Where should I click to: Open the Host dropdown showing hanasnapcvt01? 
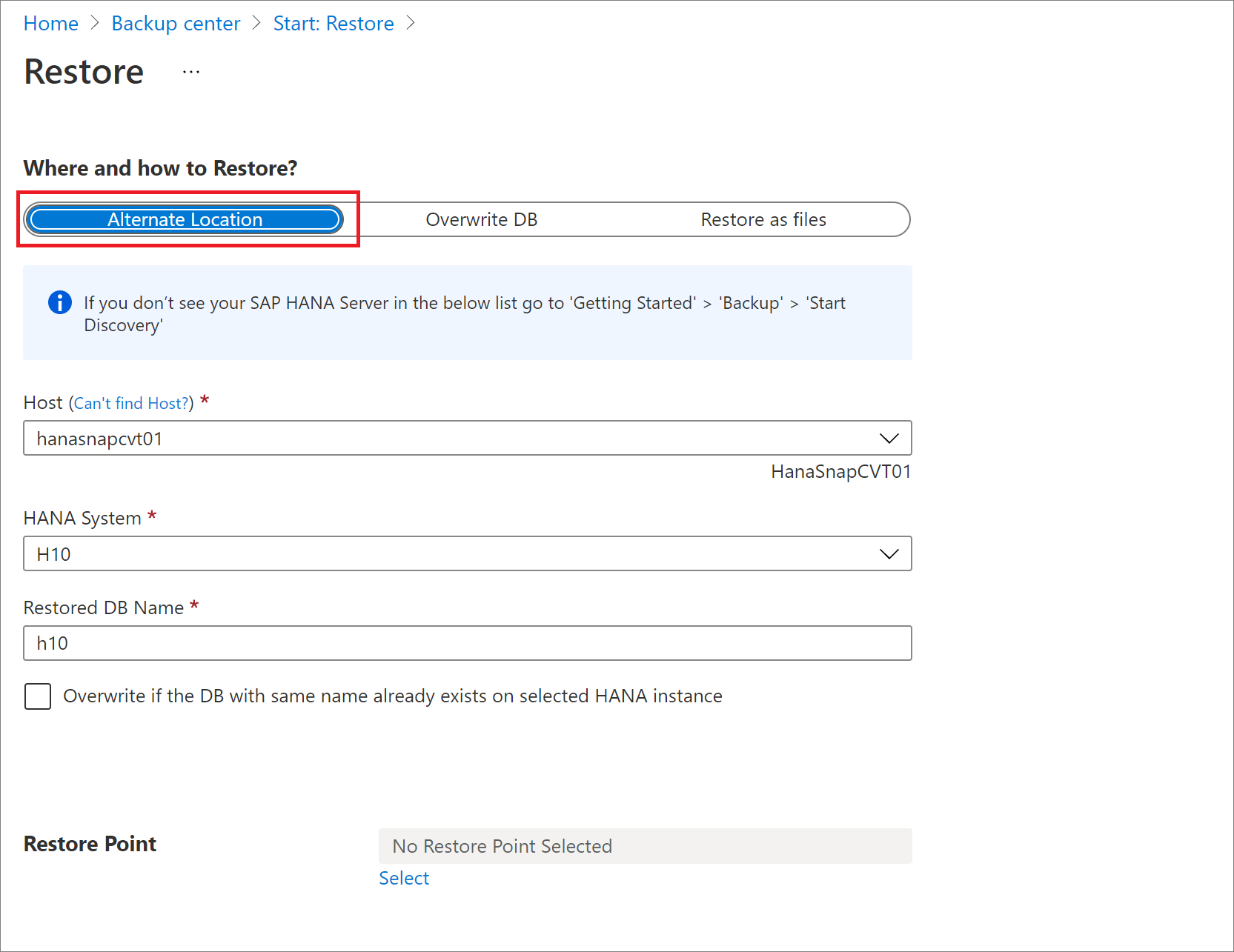tap(467, 438)
